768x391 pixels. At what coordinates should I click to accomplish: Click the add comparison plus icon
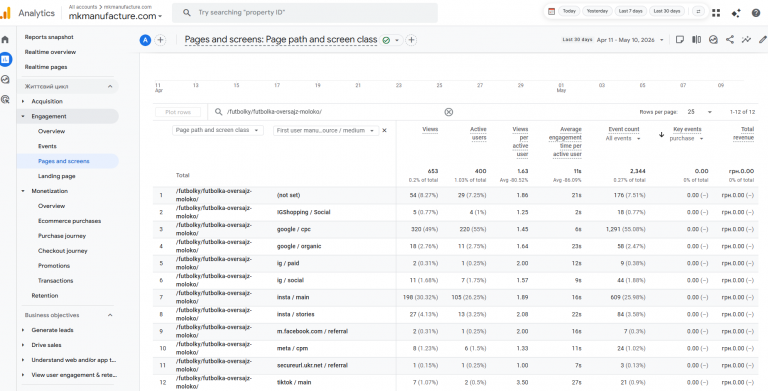pos(160,40)
